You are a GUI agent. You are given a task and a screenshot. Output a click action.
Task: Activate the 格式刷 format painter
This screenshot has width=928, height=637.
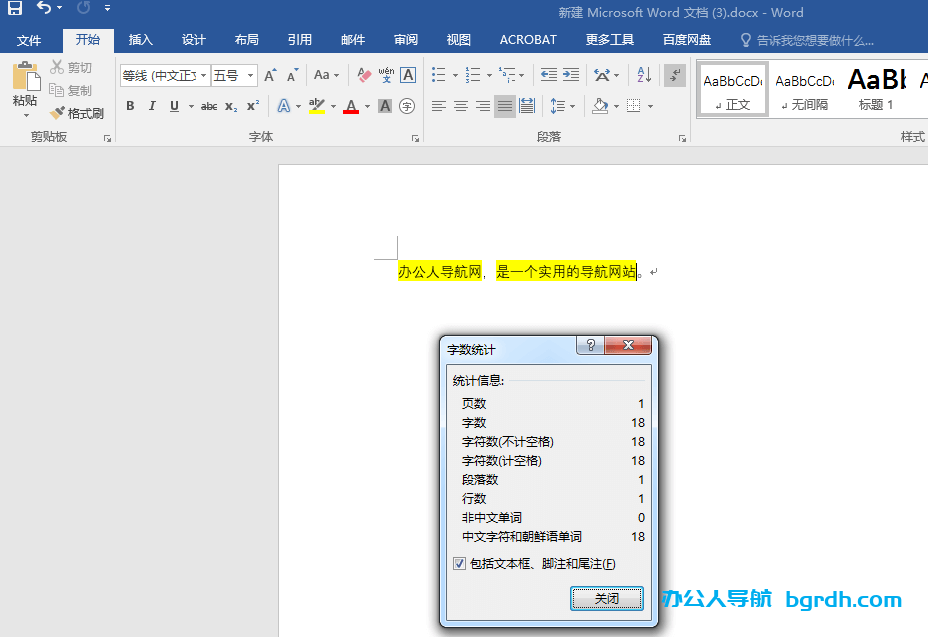click(78, 112)
